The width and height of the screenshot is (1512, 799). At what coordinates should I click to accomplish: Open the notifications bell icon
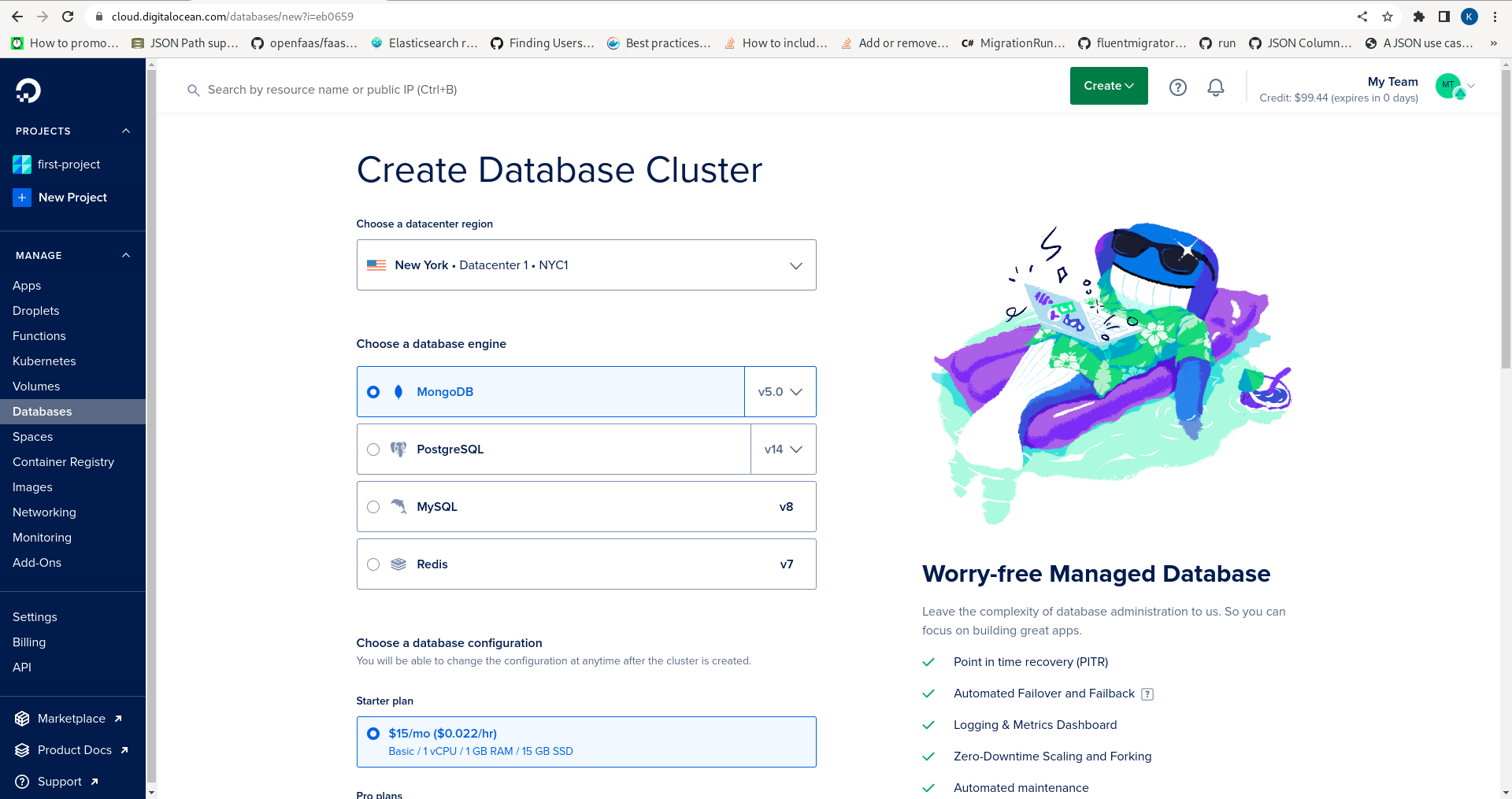1216,87
